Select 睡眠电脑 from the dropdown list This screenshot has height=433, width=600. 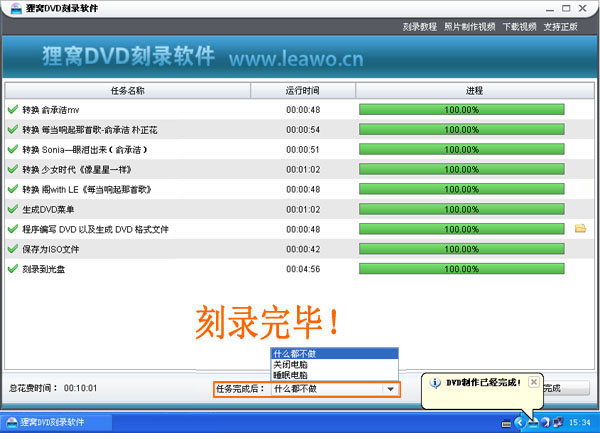tap(334, 375)
